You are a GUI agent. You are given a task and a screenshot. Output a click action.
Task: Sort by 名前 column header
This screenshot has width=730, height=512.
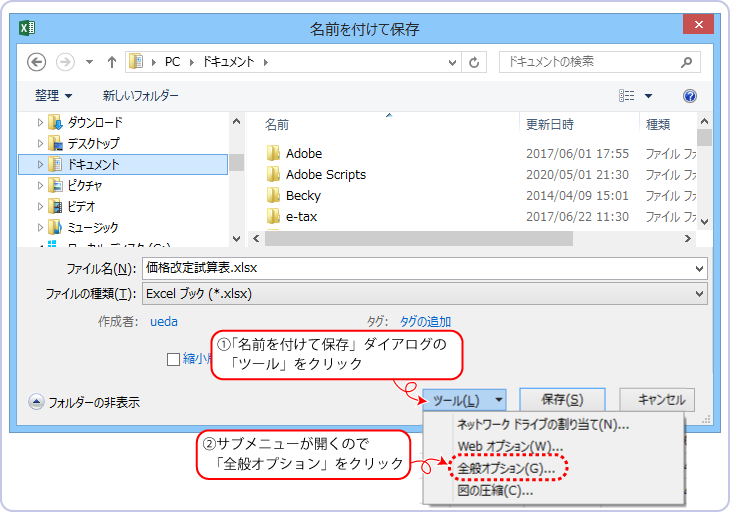[277, 125]
